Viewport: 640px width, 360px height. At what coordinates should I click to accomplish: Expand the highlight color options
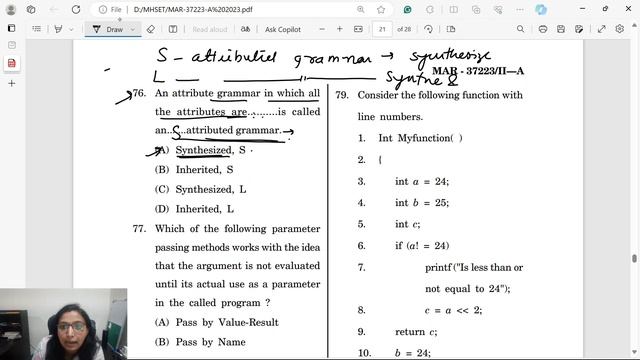[x=71, y=29]
